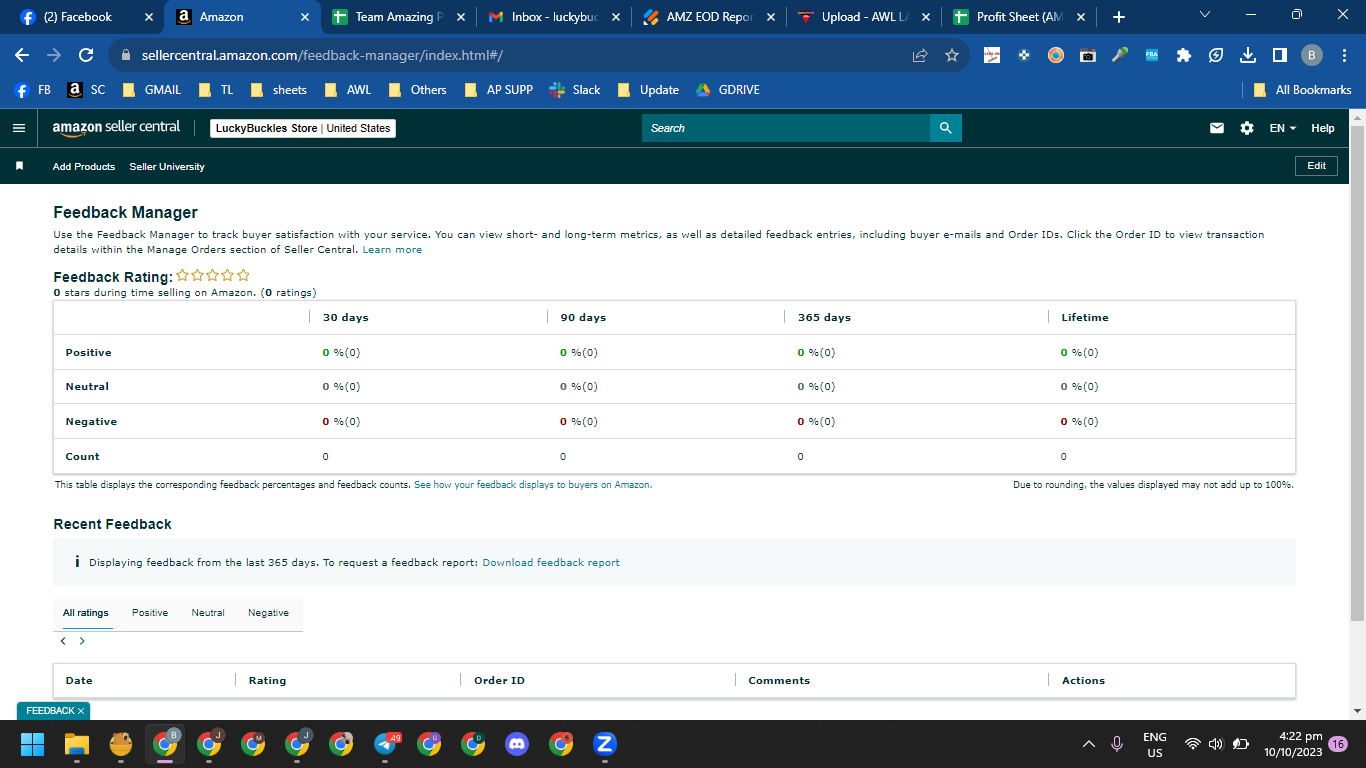1366x768 pixels.
Task: Go to previous feedback page arrow
Action: pyautogui.click(x=63, y=641)
